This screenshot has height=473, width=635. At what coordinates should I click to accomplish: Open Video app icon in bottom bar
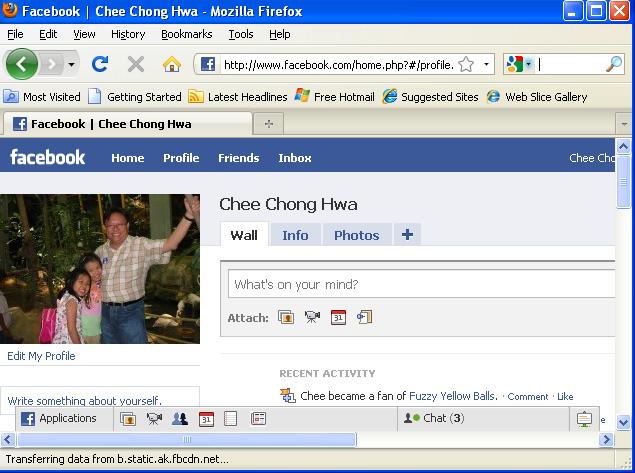point(154,419)
